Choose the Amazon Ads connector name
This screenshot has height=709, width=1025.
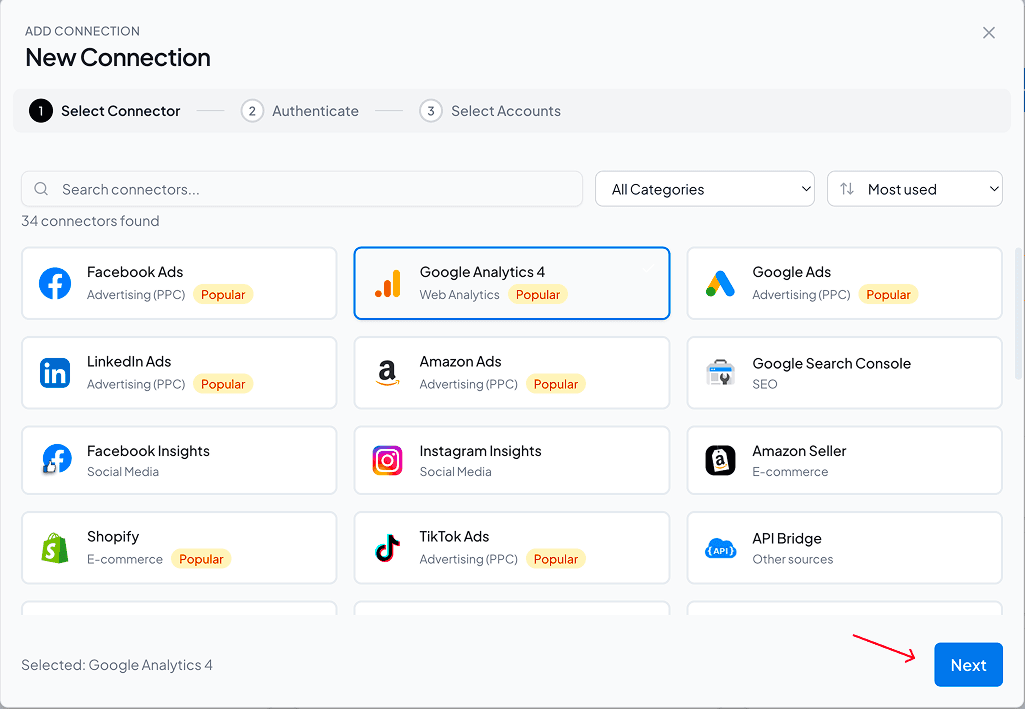[x=460, y=361]
